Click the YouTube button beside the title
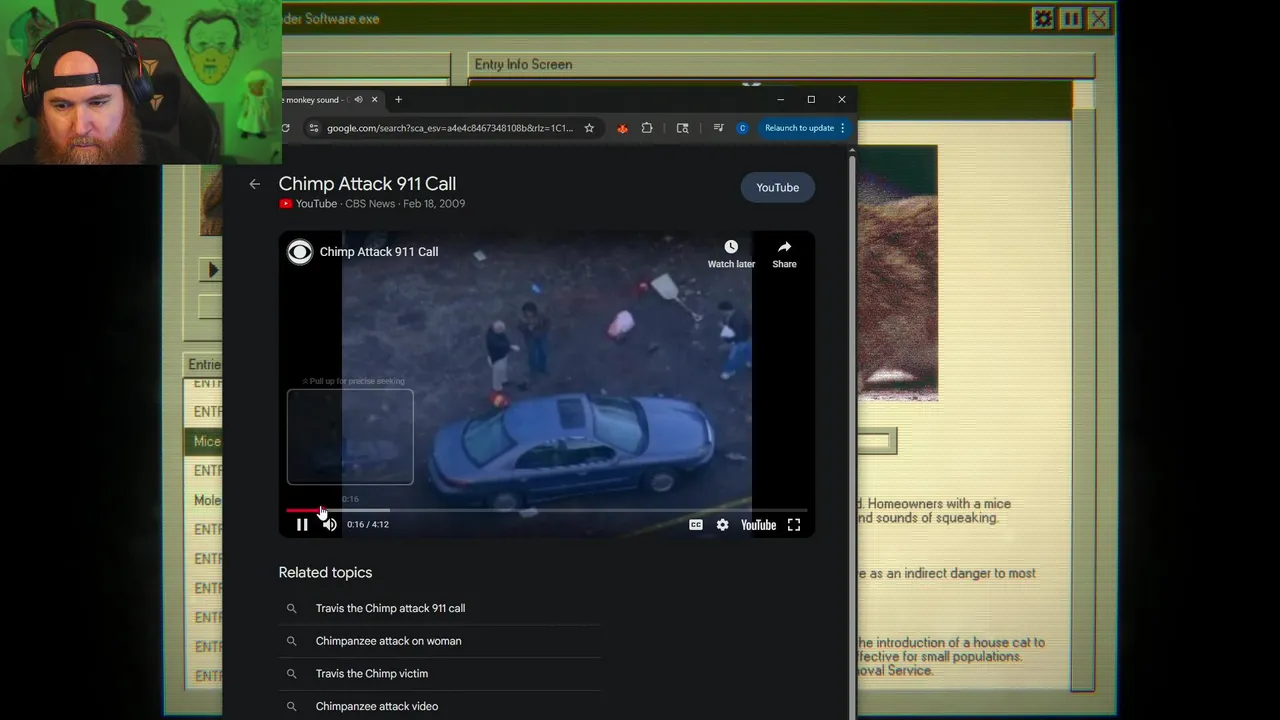This screenshot has width=1280, height=720. tap(777, 188)
